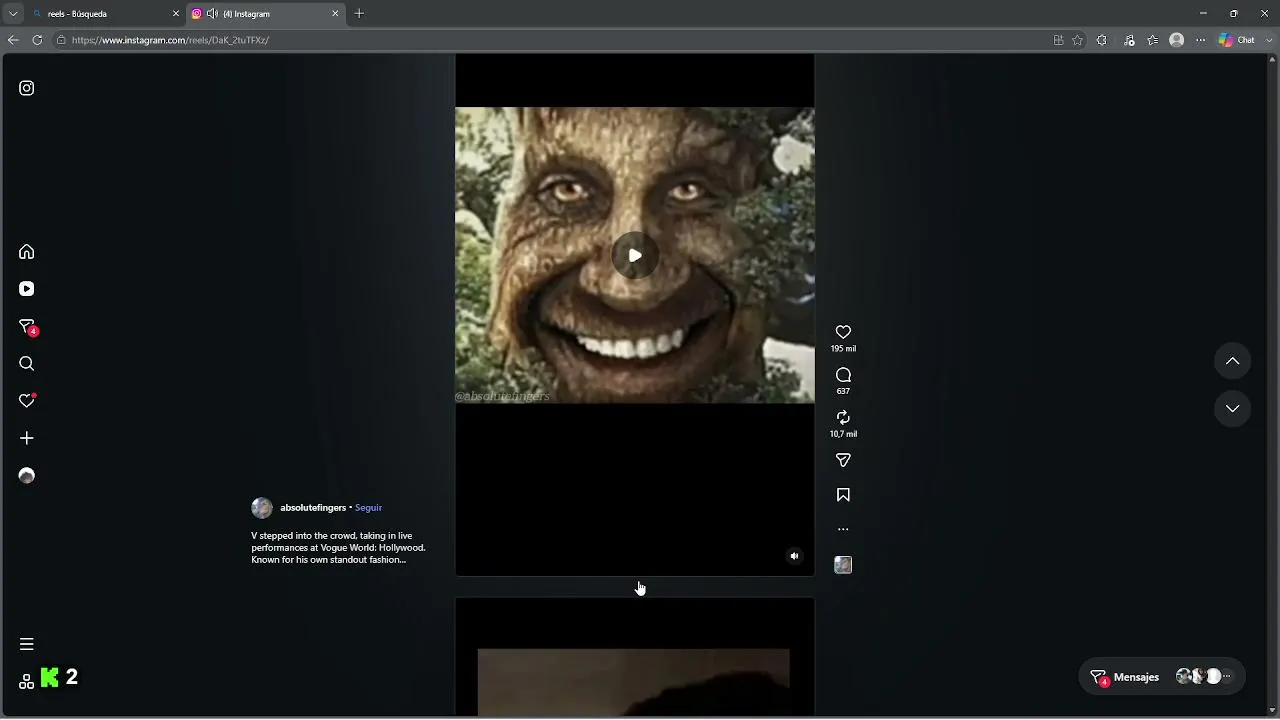Open your profile from the sidebar avatar
The width and height of the screenshot is (1280, 720).
27,476
